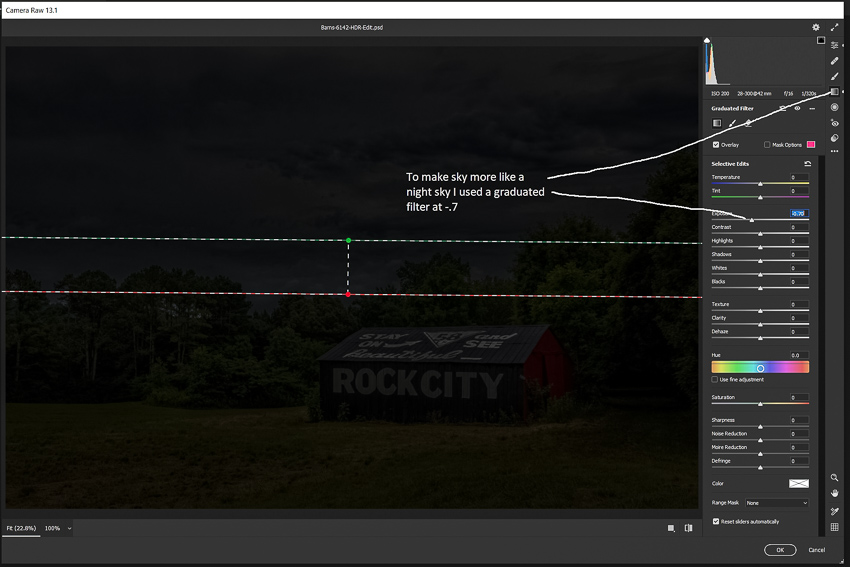The image size is (850, 567).
Task: Click the OK button
Action: [779, 550]
